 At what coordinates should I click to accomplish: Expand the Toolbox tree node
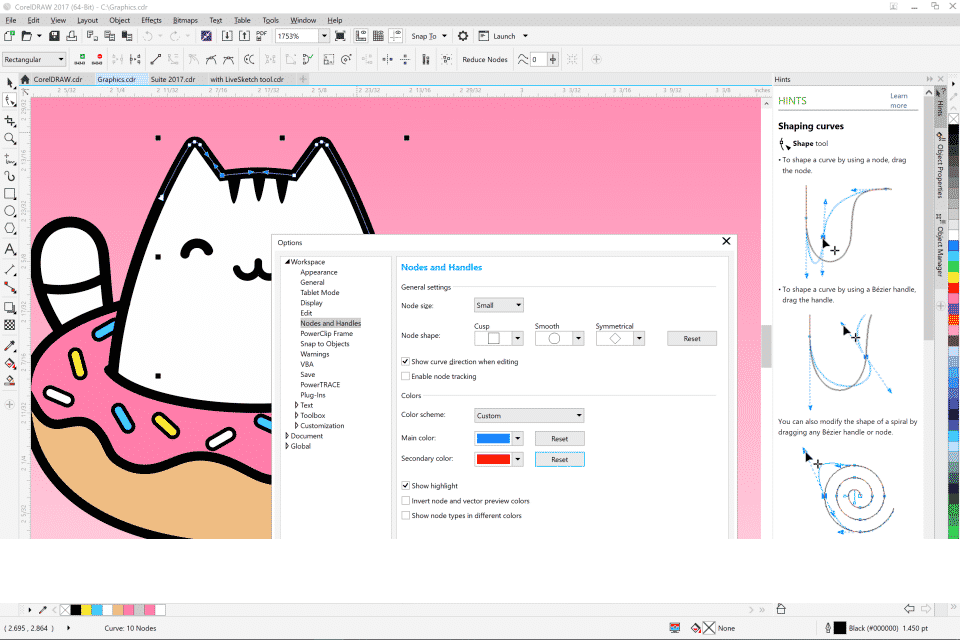click(296, 415)
